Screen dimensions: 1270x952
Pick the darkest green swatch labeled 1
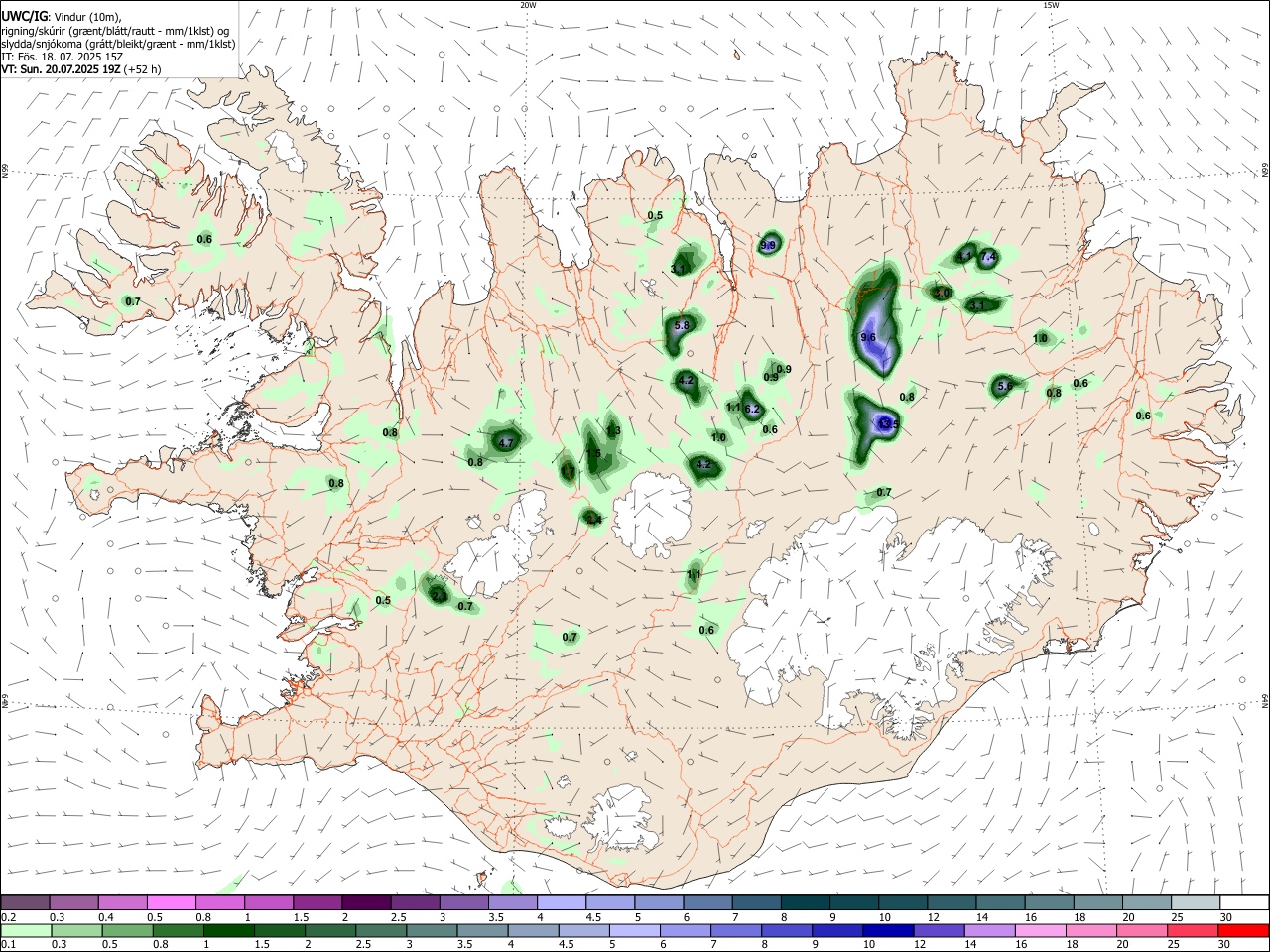[x=228, y=930]
